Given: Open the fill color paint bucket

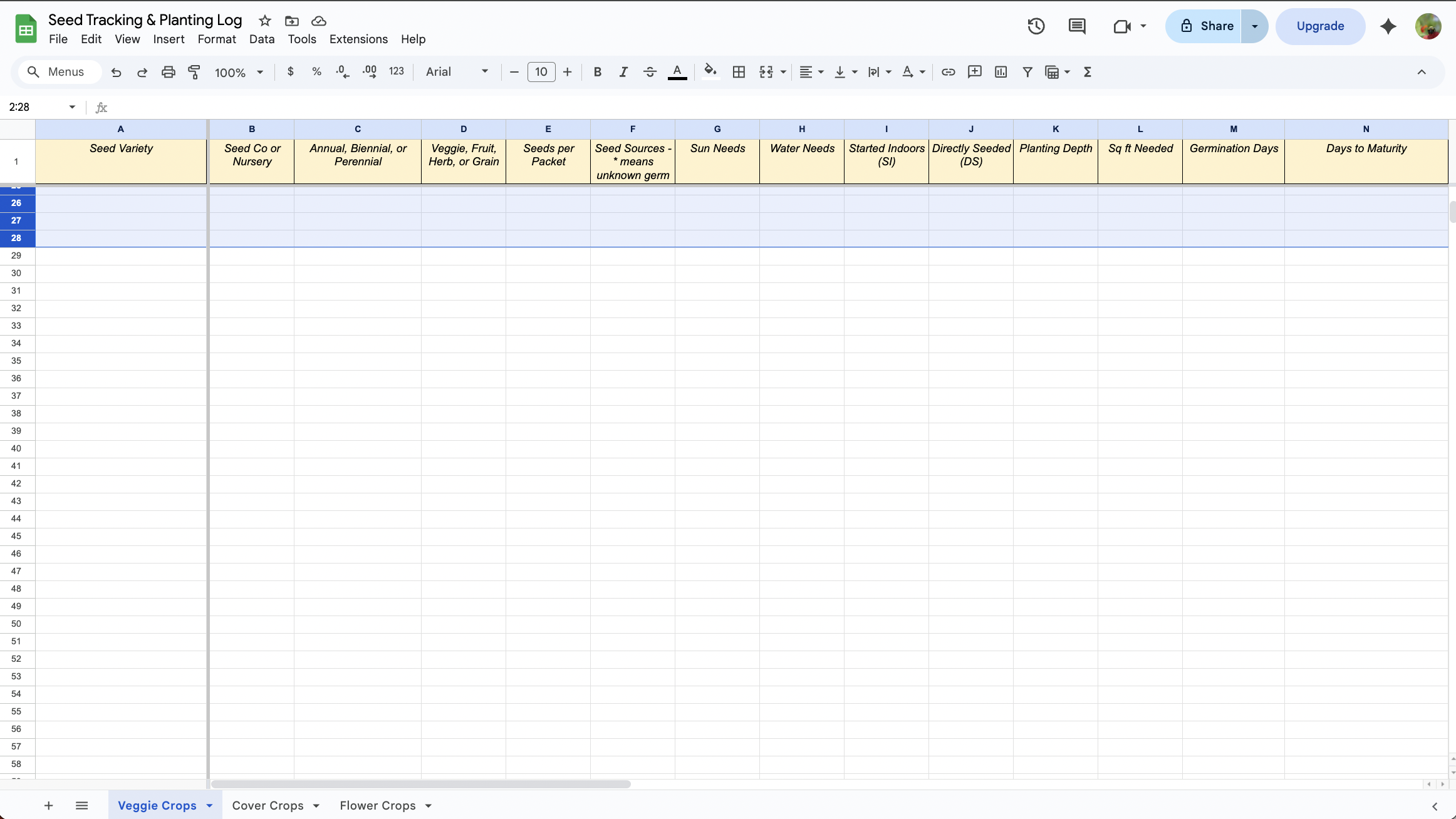Looking at the screenshot, I should coord(710,71).
